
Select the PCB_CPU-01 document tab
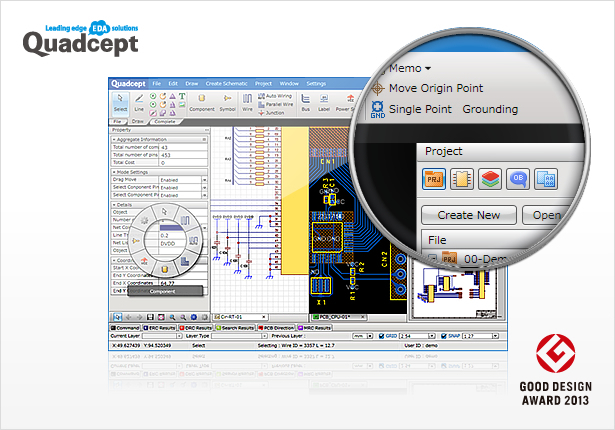pos(338,317)
